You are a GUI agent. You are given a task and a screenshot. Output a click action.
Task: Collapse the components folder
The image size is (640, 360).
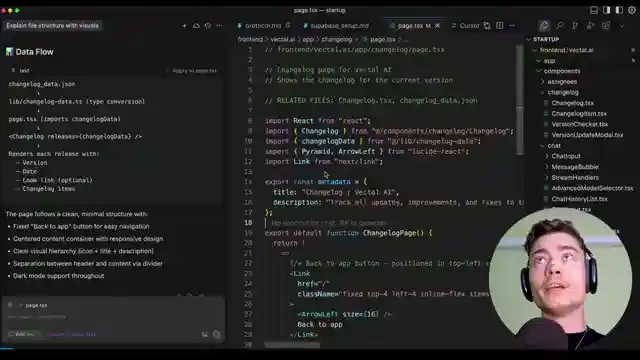(x=539, y=71)
